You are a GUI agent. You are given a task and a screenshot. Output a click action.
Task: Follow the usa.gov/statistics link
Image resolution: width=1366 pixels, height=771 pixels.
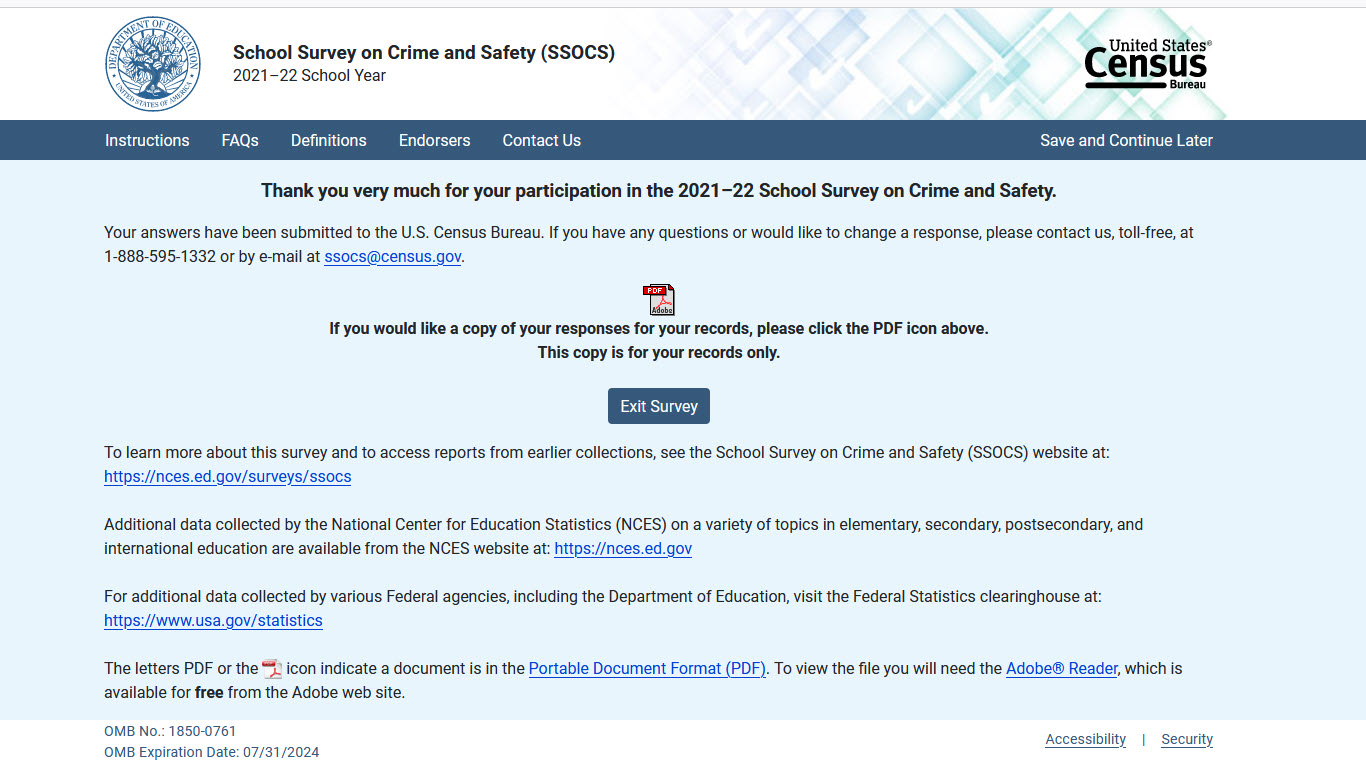(213, 620)
